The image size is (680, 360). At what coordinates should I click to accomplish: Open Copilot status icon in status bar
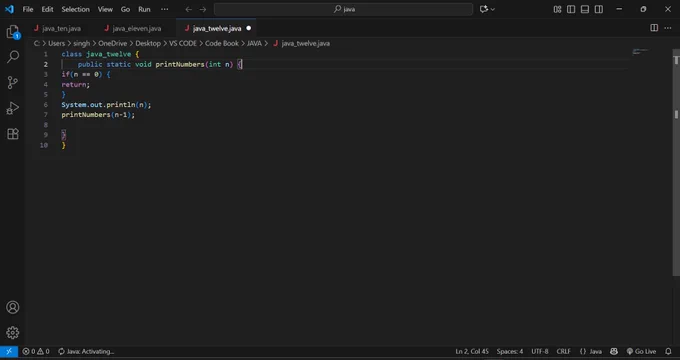point(614,351)
